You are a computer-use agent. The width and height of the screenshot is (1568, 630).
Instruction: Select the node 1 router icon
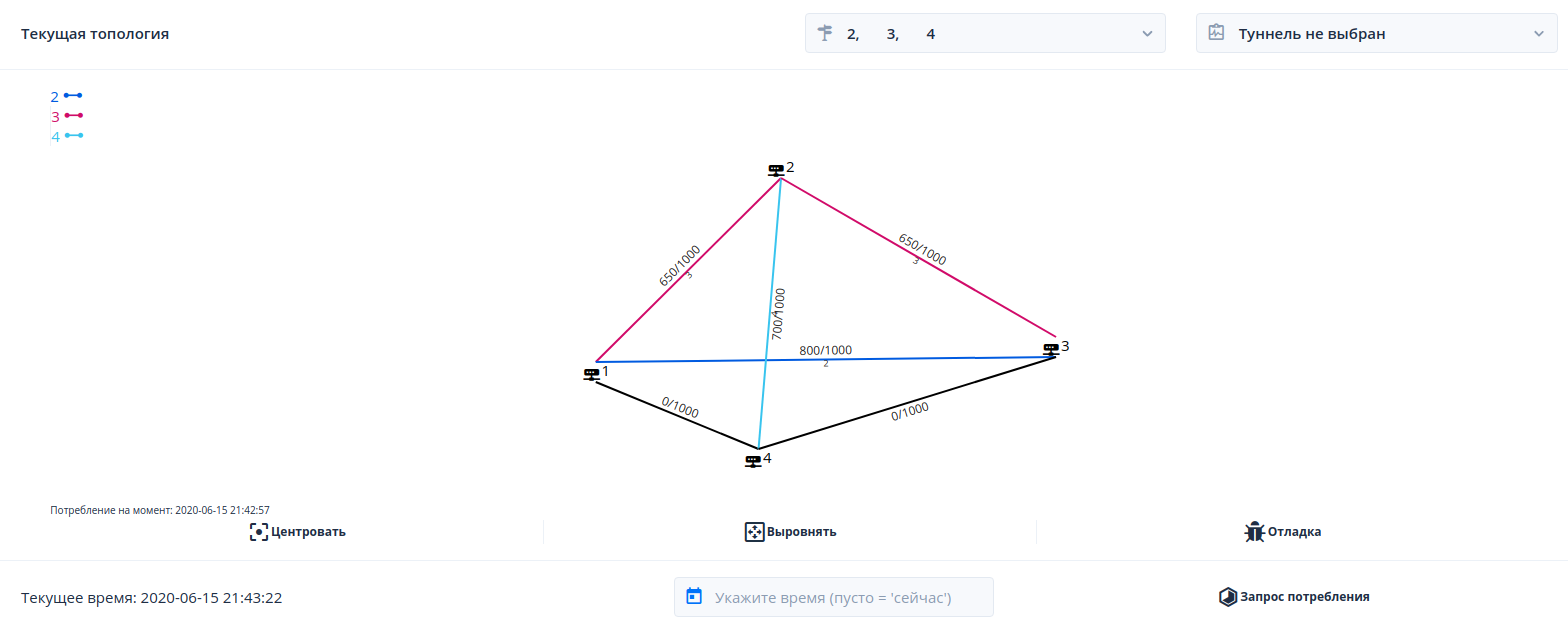coord(591,374)
